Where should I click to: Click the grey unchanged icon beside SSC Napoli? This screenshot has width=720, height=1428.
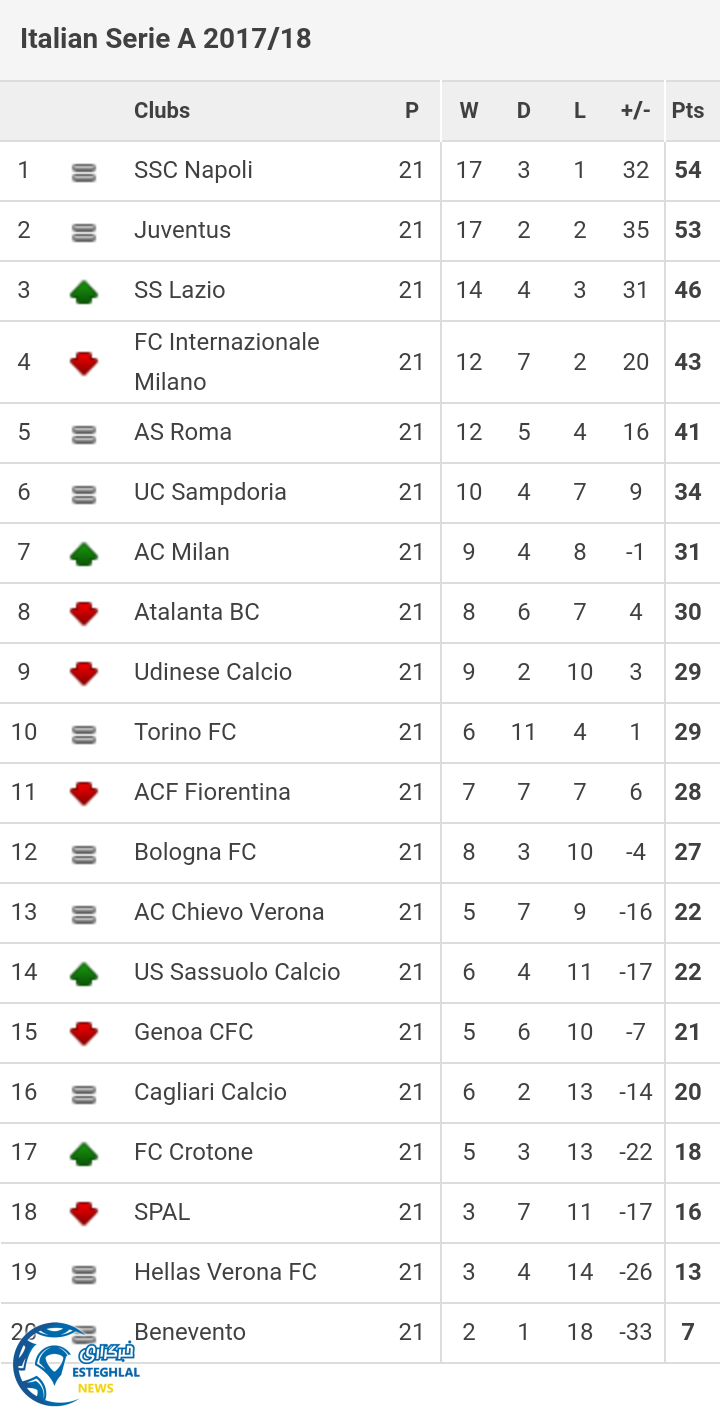click(x=84, y=173)
